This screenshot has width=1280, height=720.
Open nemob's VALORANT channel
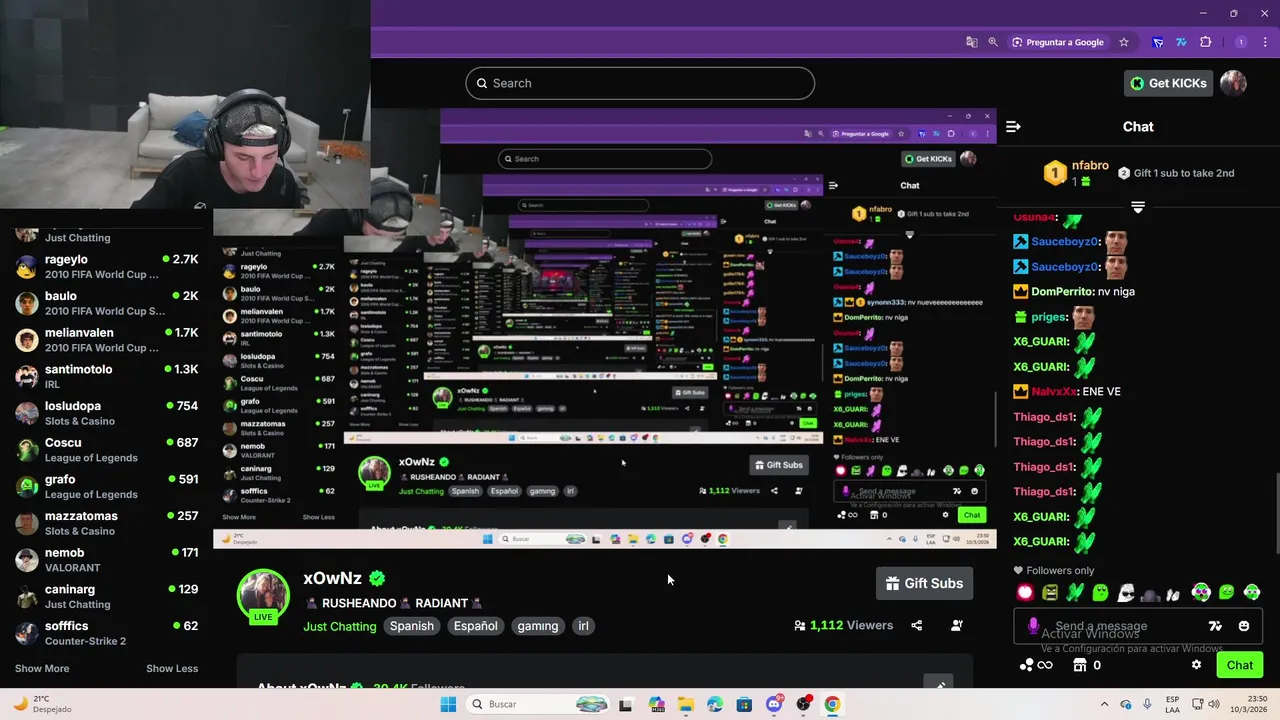[107, 560]
